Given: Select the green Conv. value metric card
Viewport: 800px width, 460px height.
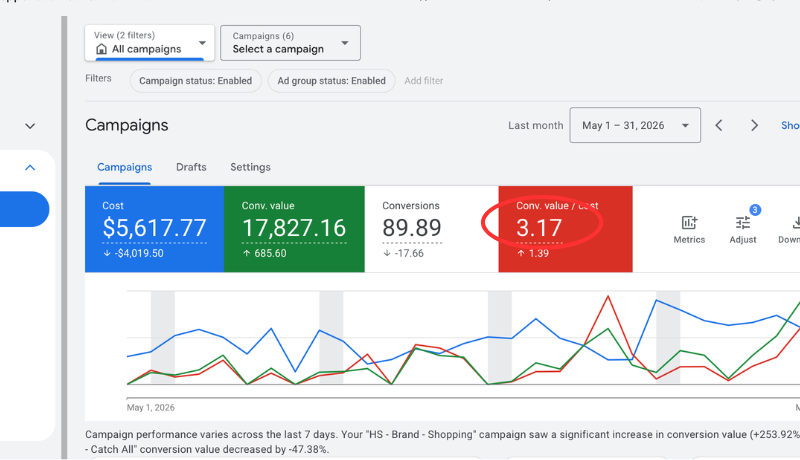Looking at the screenshot, I should click(x=294, y=229).
